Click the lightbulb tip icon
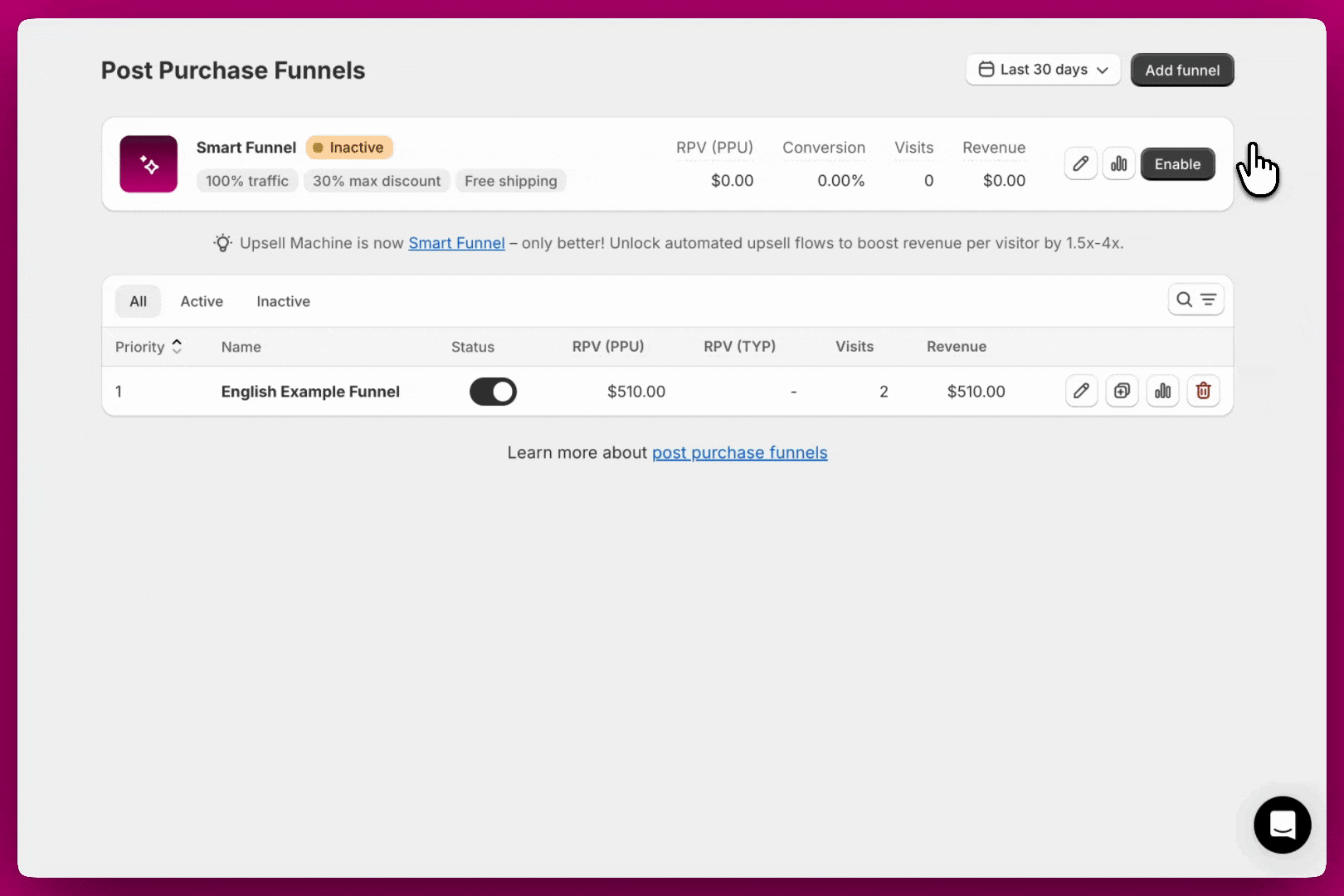The image size is (1344, 896). click(222, 243)
